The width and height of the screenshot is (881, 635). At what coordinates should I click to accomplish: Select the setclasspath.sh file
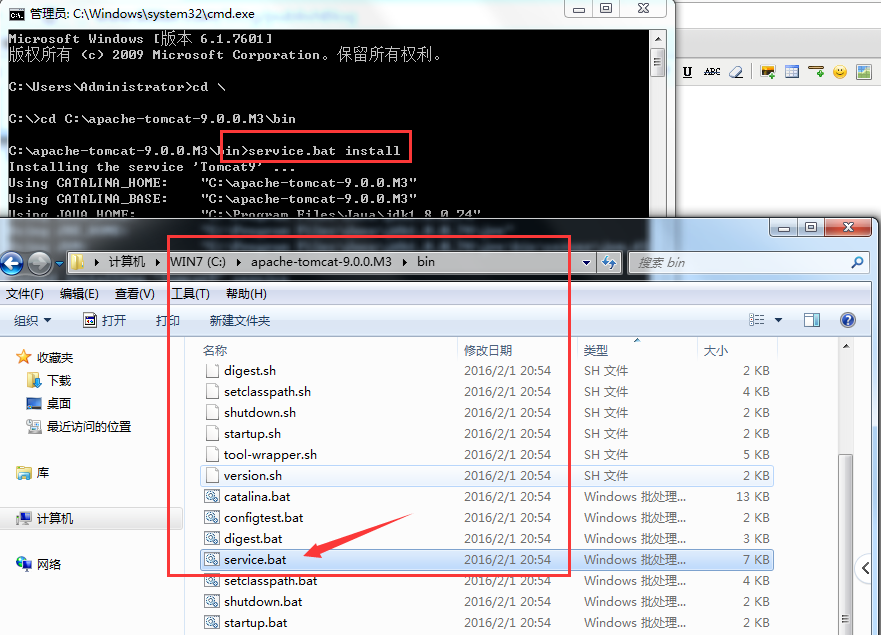pyautogui.click(x=487, y=392)
